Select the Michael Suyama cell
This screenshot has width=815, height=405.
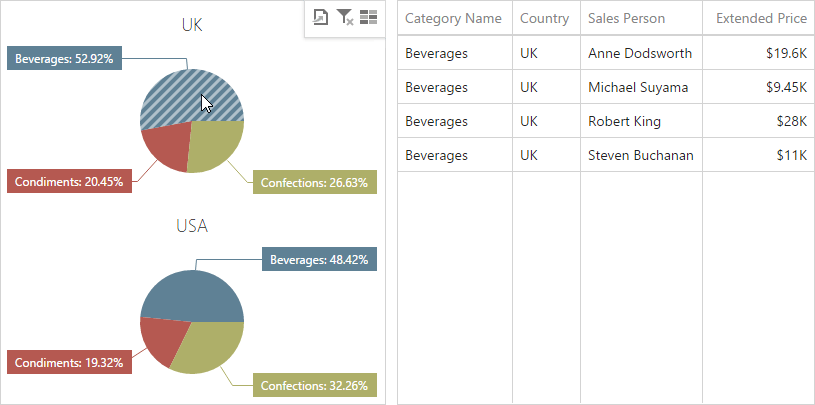coord(638,87)
